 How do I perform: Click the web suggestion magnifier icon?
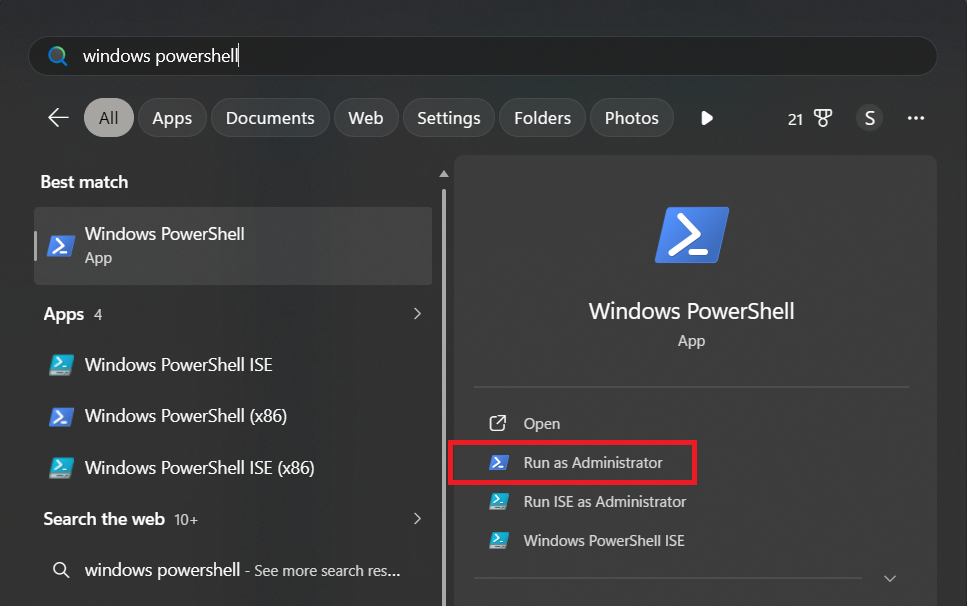[60, 570]
